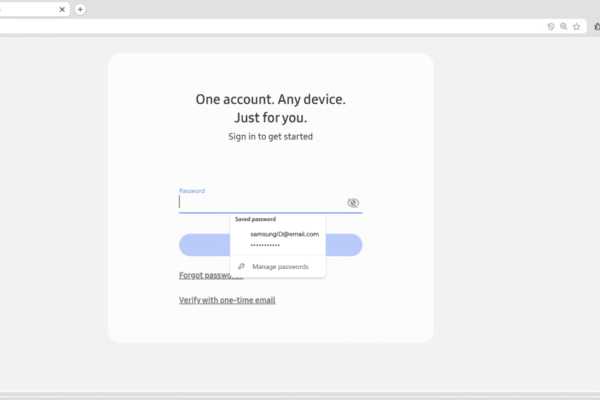Viewport: 600px width, 400px height.
Task: Click the key icon beside Manage passwords
Action: click(241, 267)
